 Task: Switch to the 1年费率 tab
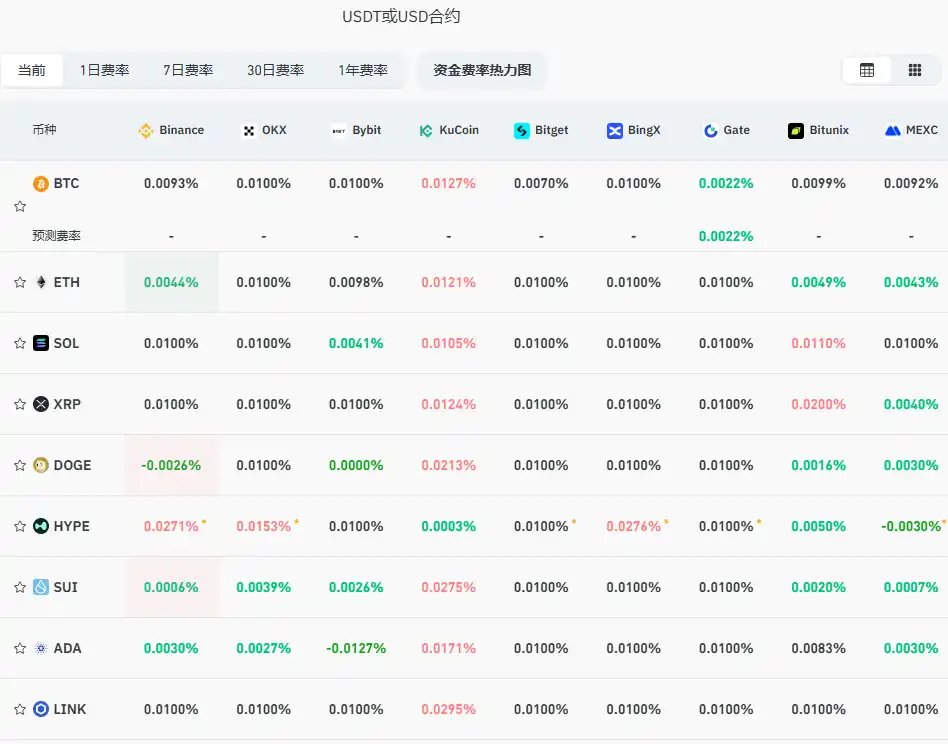(363, 70)
